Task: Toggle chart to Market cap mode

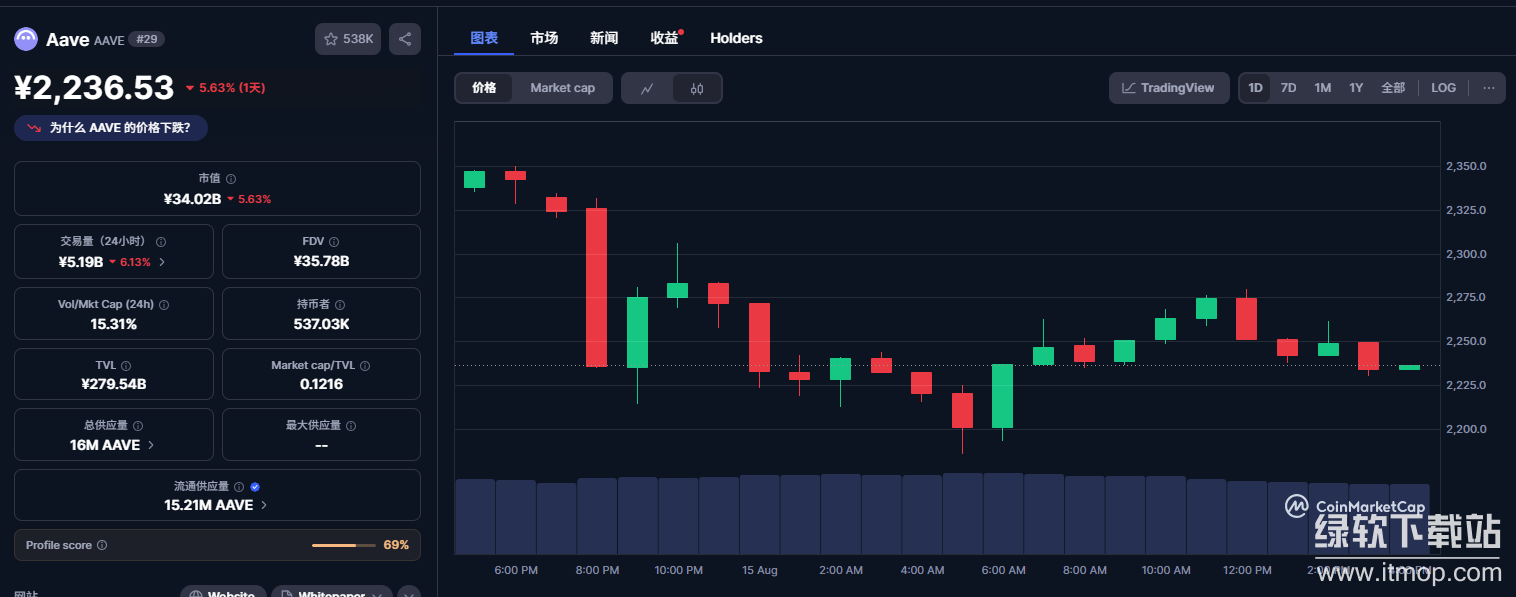Action: pyautogui.click(x=562, y=88)
